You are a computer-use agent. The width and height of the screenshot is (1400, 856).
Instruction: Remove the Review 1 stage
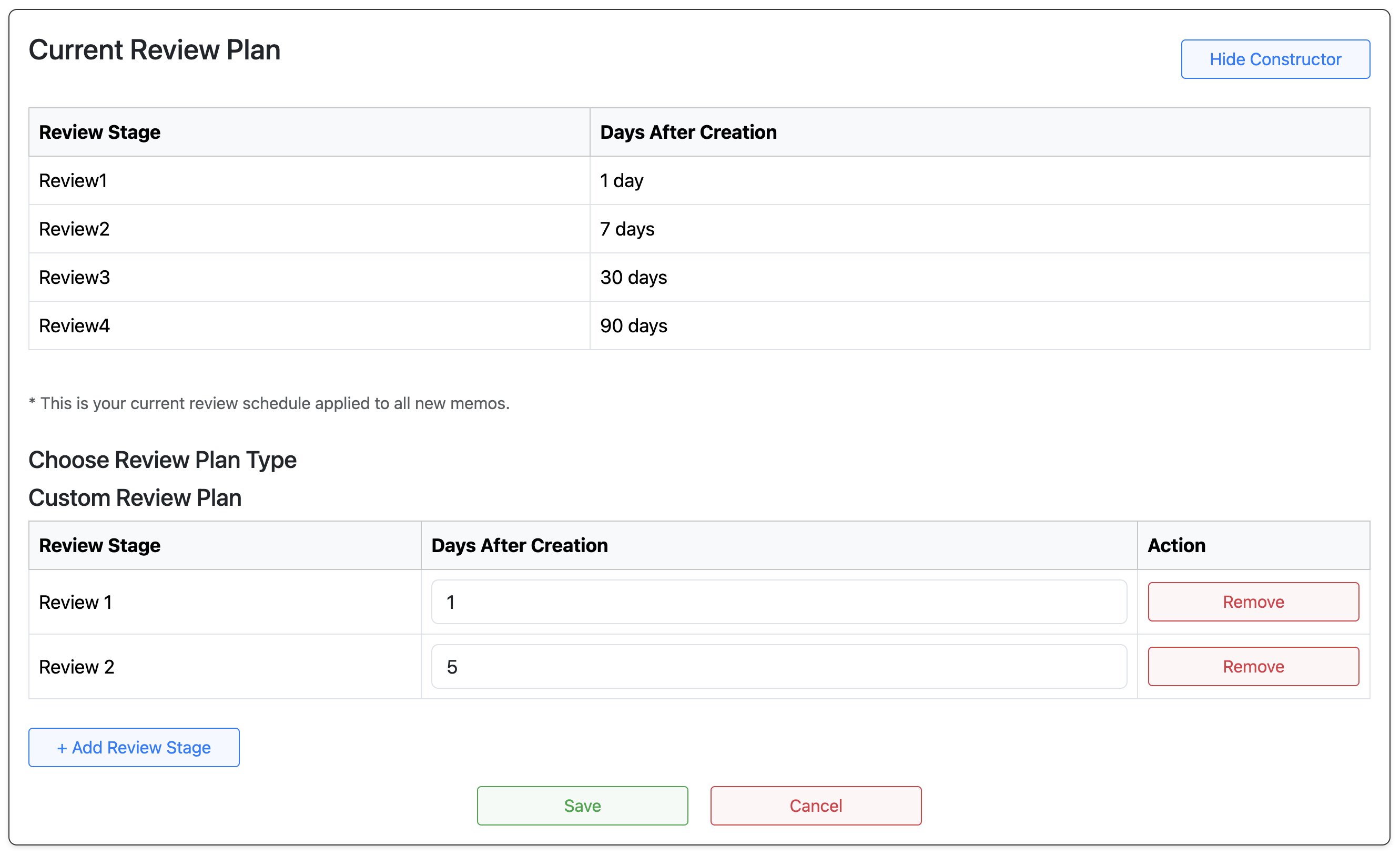tap(1253, 602)
